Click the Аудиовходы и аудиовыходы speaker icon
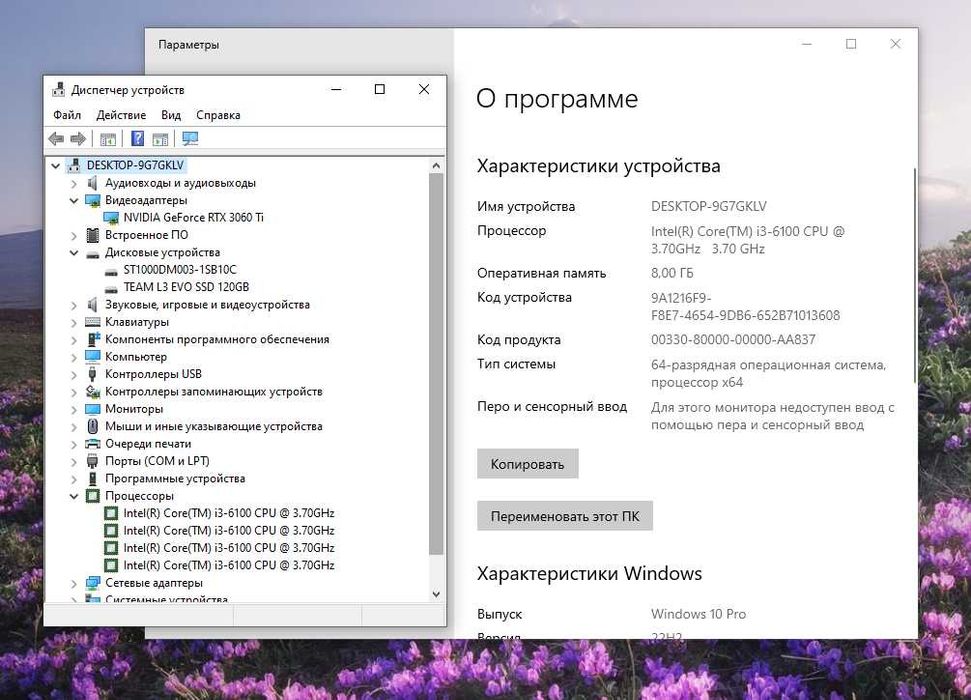Image resolution: width=971 pixels, height=700 pixels. 92,183
